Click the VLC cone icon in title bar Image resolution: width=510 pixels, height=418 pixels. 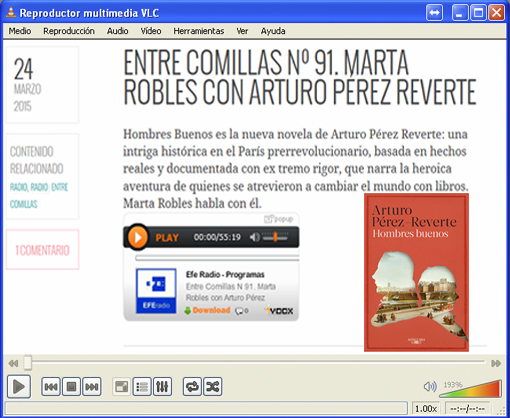(x=11, y=13)
